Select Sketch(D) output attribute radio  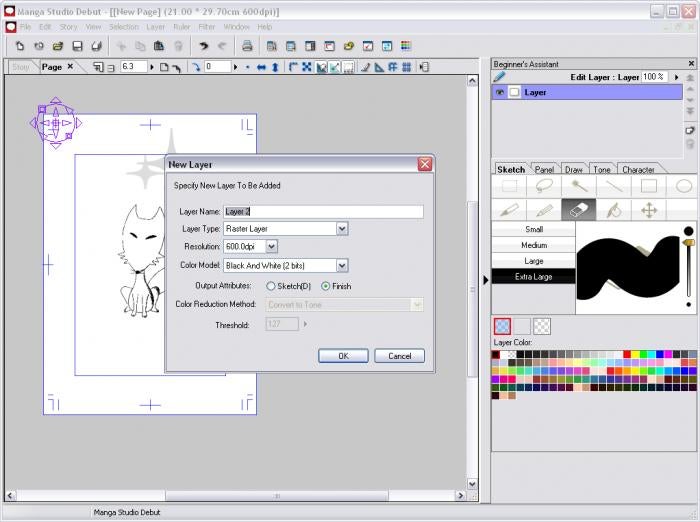click(271, 286)
